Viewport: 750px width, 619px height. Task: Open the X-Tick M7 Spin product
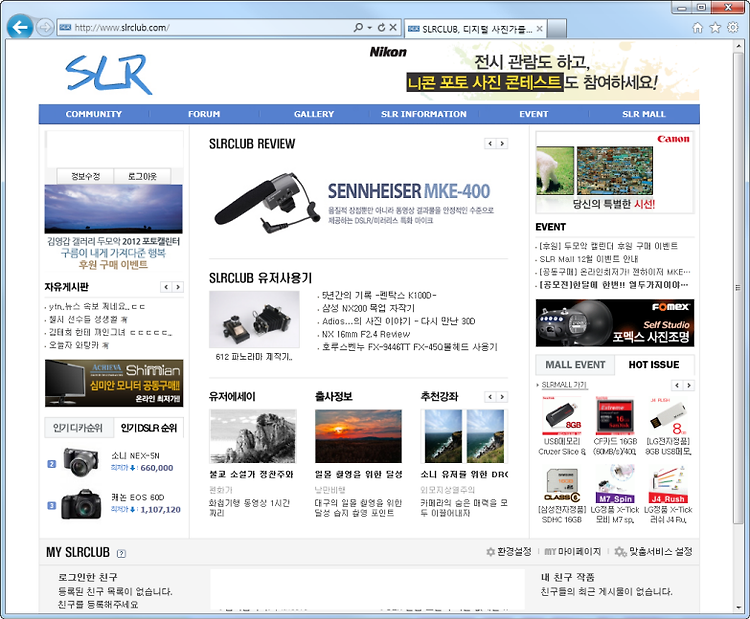pos(615,484)
